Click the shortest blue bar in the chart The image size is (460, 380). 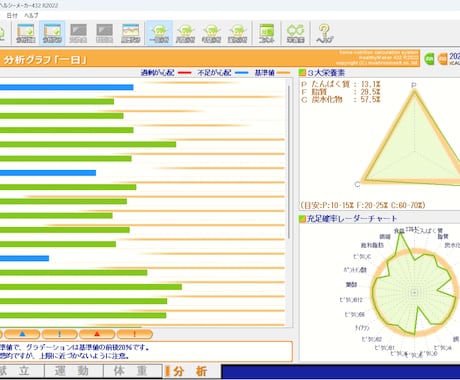(x=24, y=258)
